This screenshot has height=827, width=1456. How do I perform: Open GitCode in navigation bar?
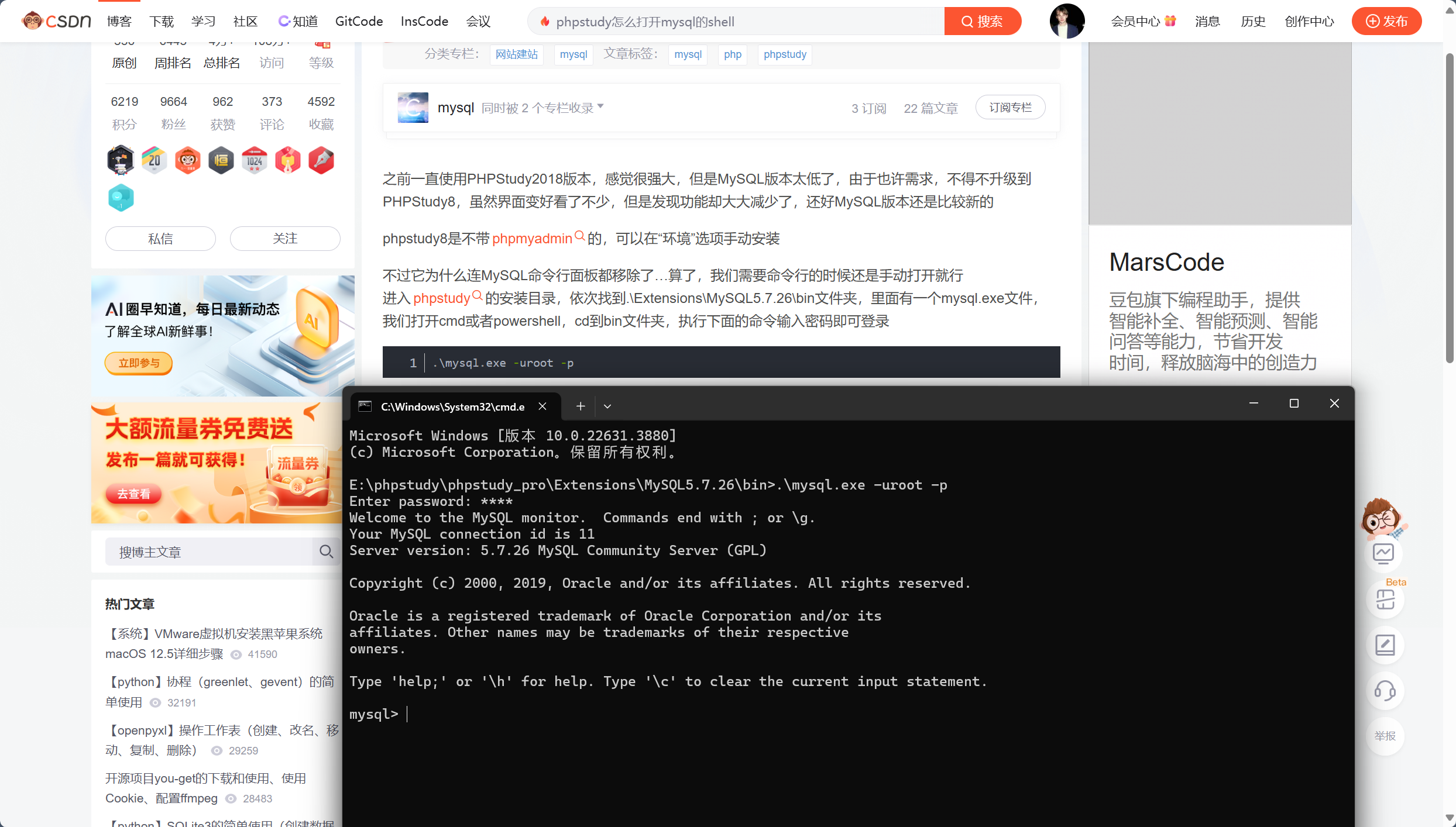(359, 21)
